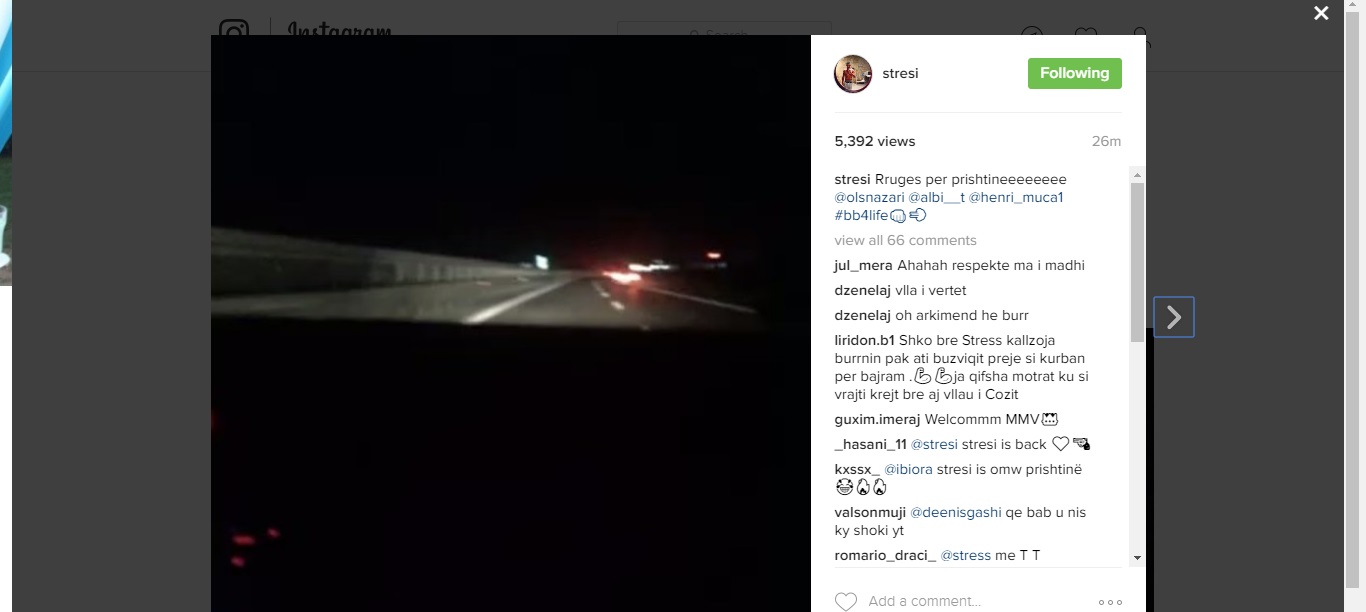Open the @henri_muca1 mention link
Screen dimensions: 1366x612
pos(1016,197)
